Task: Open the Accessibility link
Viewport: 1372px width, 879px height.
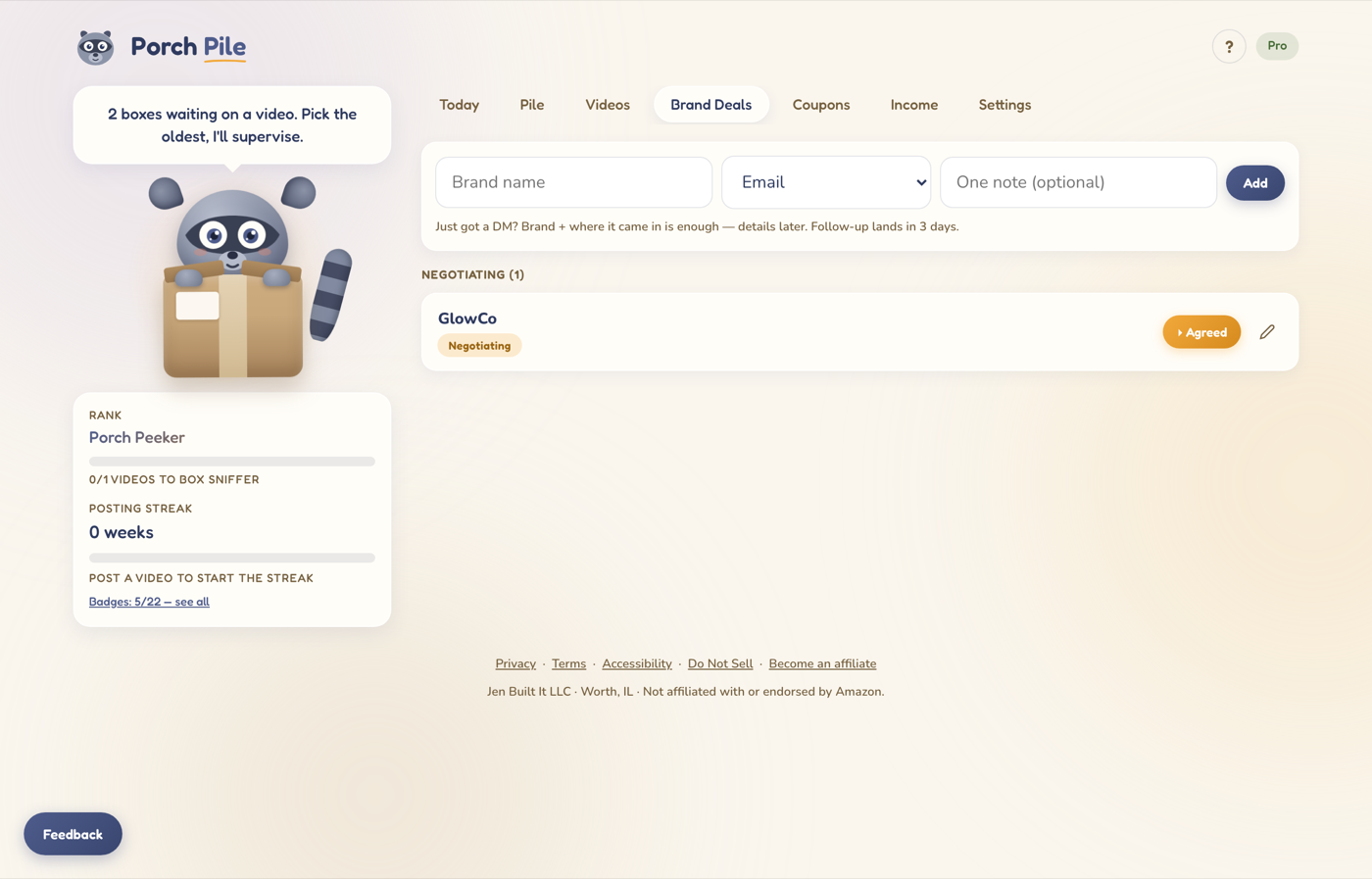Action: pos(637,663)
